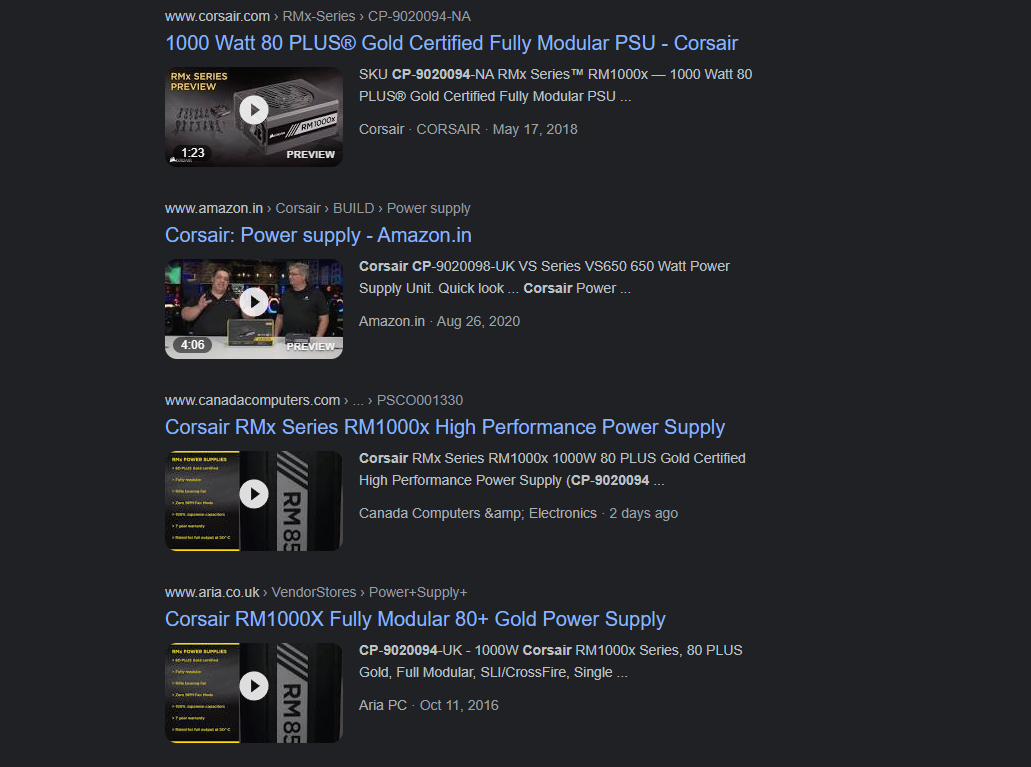Open Corsair: Power supply - Amazon.in link
This screenshot has width=1031, height=767.
coord(318,235)
